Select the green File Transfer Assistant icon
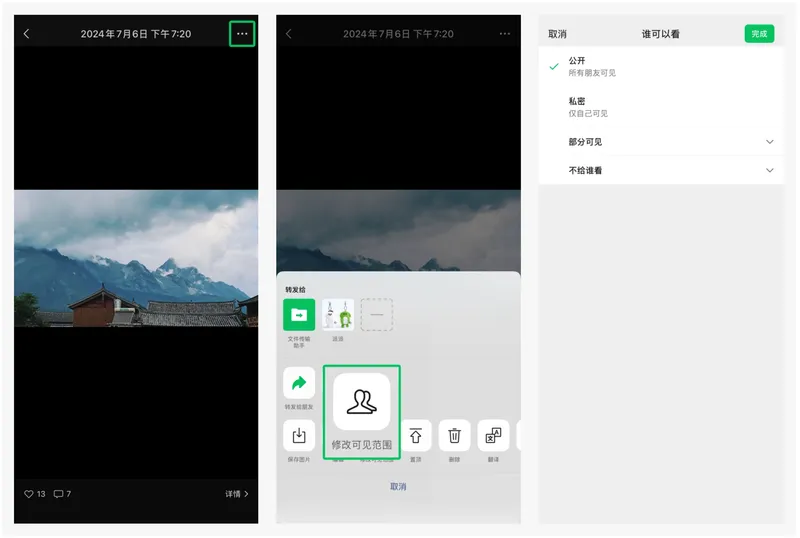Image resolution: width=800 pixels, height=538 pixels. coord(299,315)
